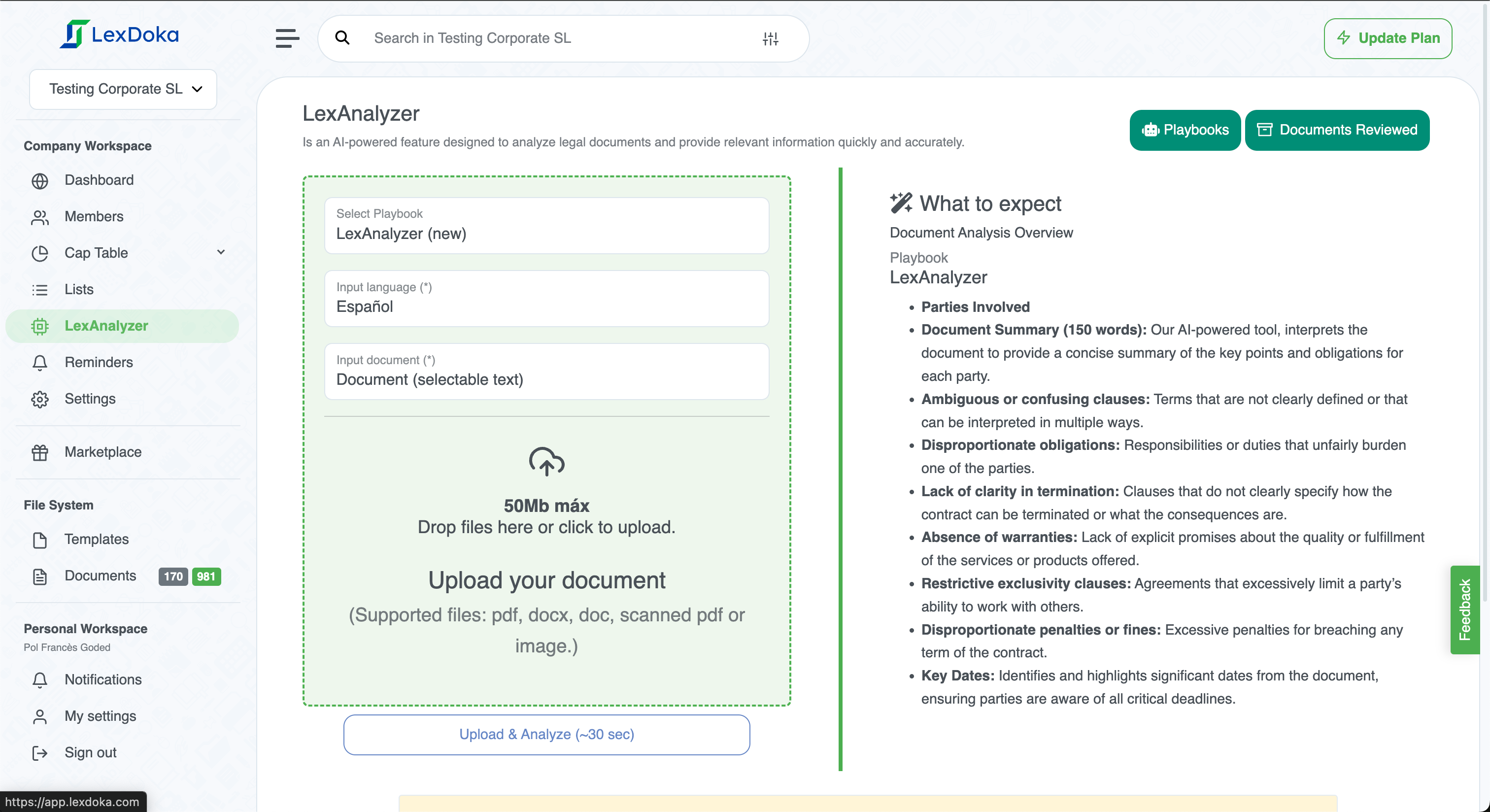
Task: Open the Feedback side tab
Action: pos(1464,609)
